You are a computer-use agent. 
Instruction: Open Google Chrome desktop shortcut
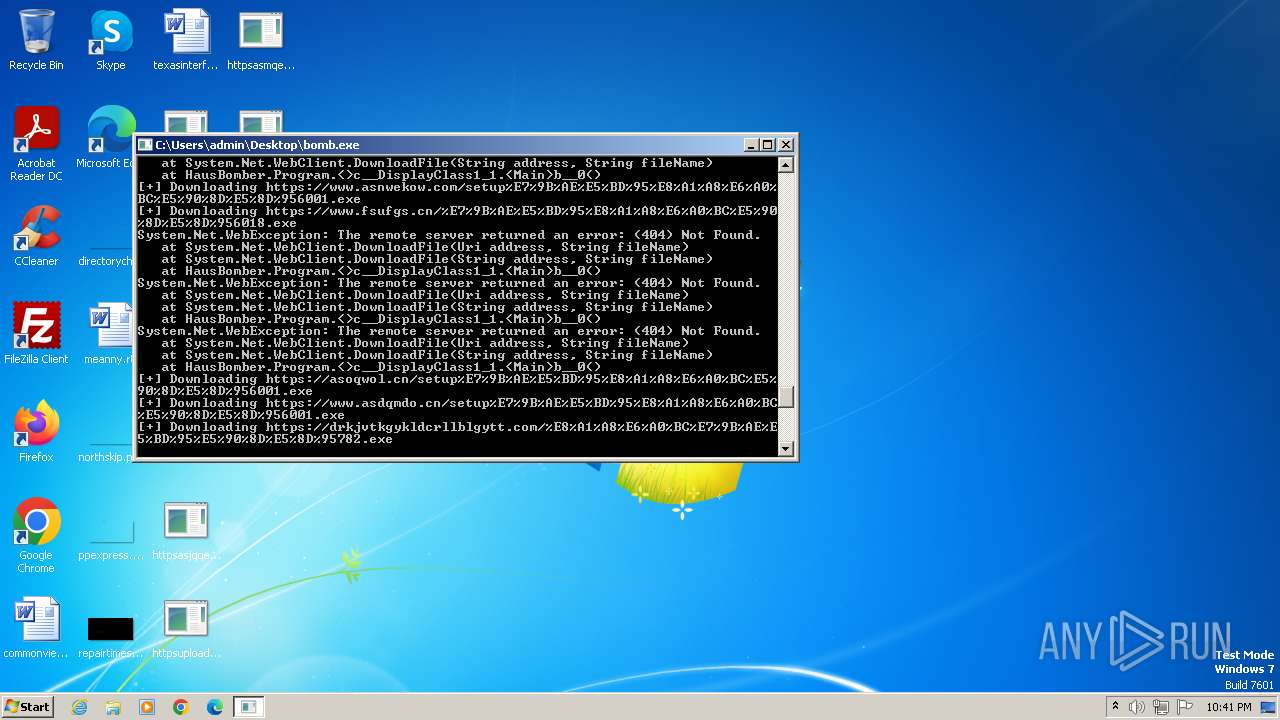tap(36, 536)
